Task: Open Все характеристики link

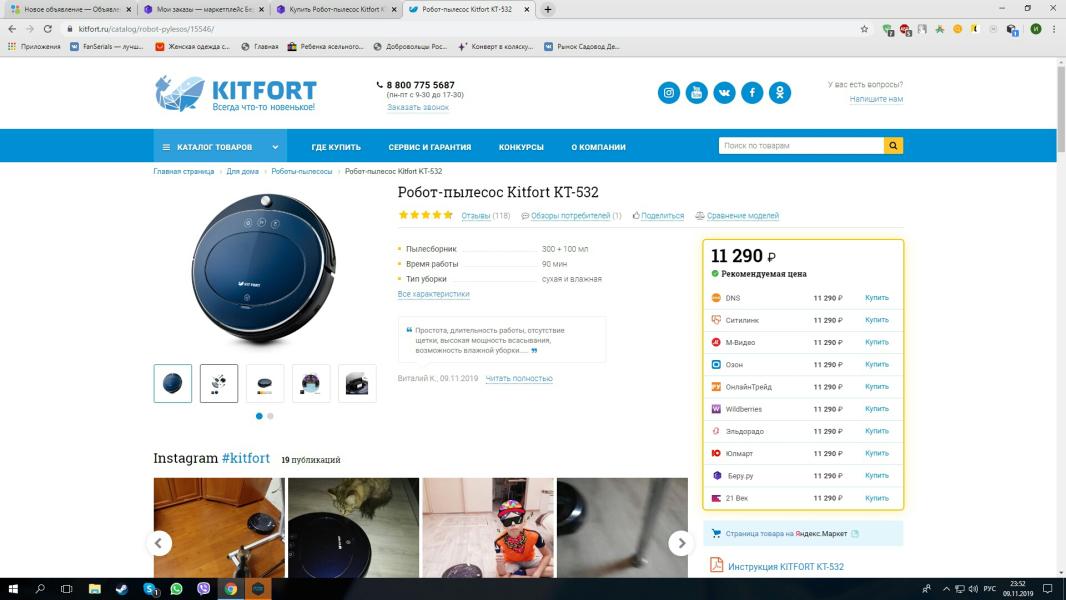Action: click(x=433, y=294)
